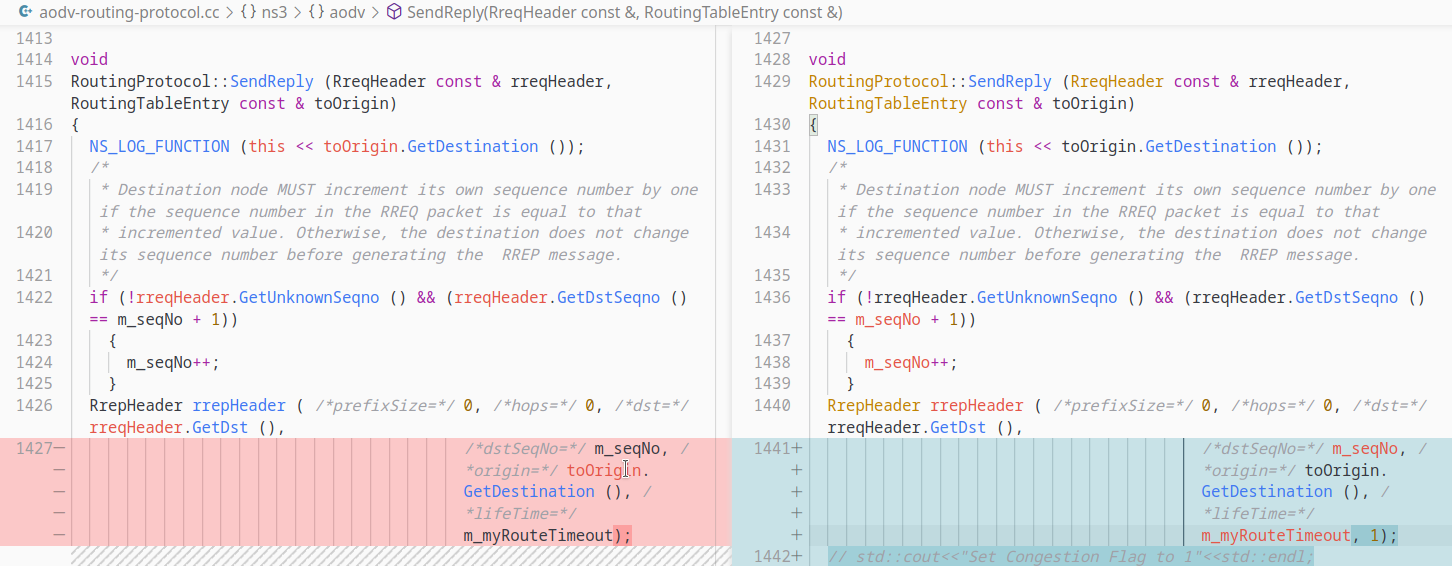Expand the aodv breadcrumb segment
Screen dimensions: 1452x566
350,12
